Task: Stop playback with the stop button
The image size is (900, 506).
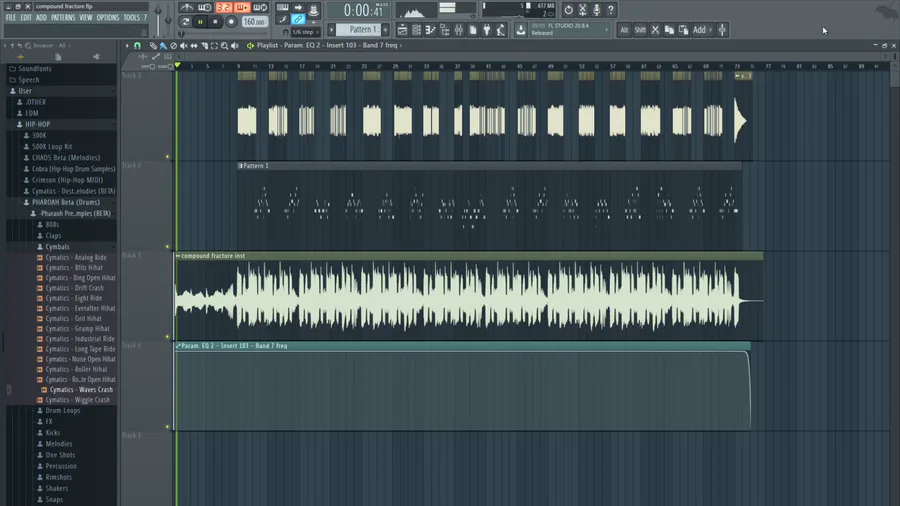Action: [x=215, y=22]
